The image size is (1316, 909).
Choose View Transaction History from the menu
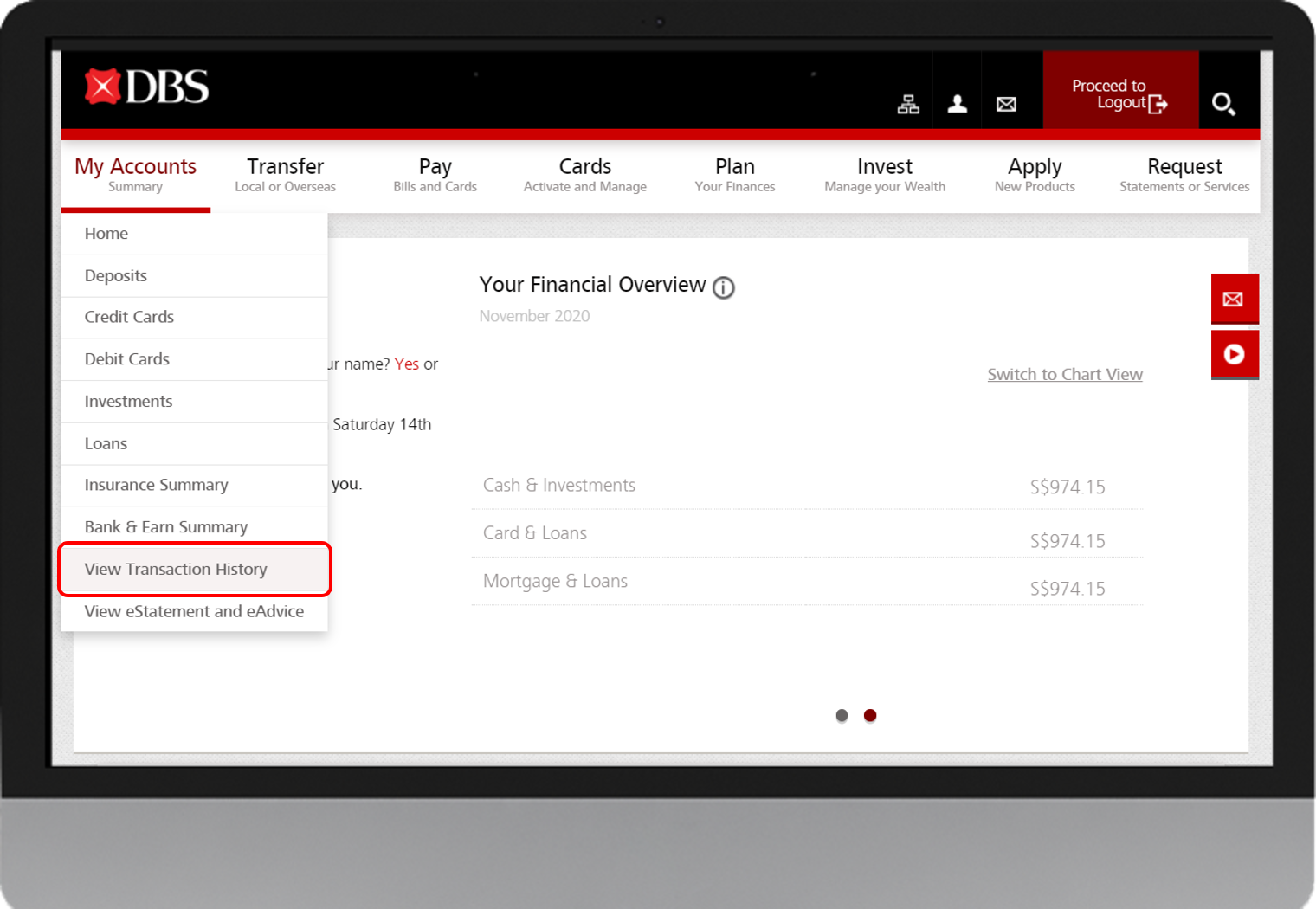click(176, 569)
